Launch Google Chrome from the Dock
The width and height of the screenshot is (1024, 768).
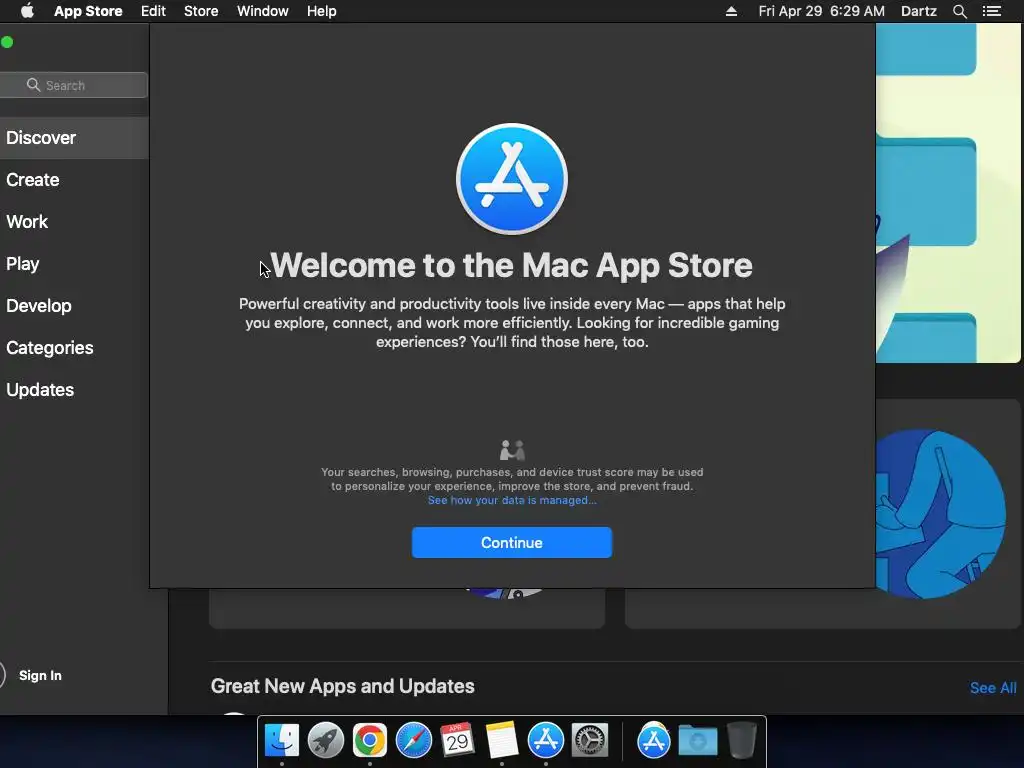(370, 740)
